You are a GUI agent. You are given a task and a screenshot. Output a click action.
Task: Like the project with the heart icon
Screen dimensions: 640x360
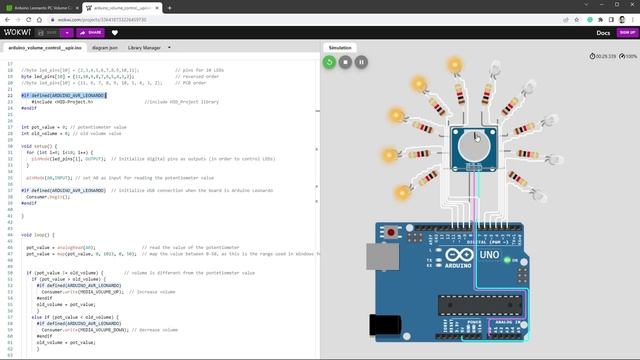[x=115, y=33]
